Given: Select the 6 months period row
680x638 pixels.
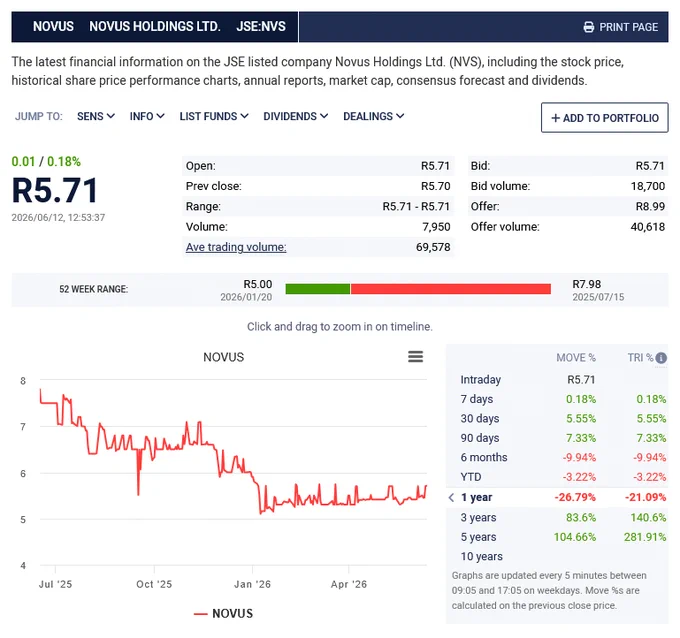Looking at the screenshot, I should [x=557, y=457].
